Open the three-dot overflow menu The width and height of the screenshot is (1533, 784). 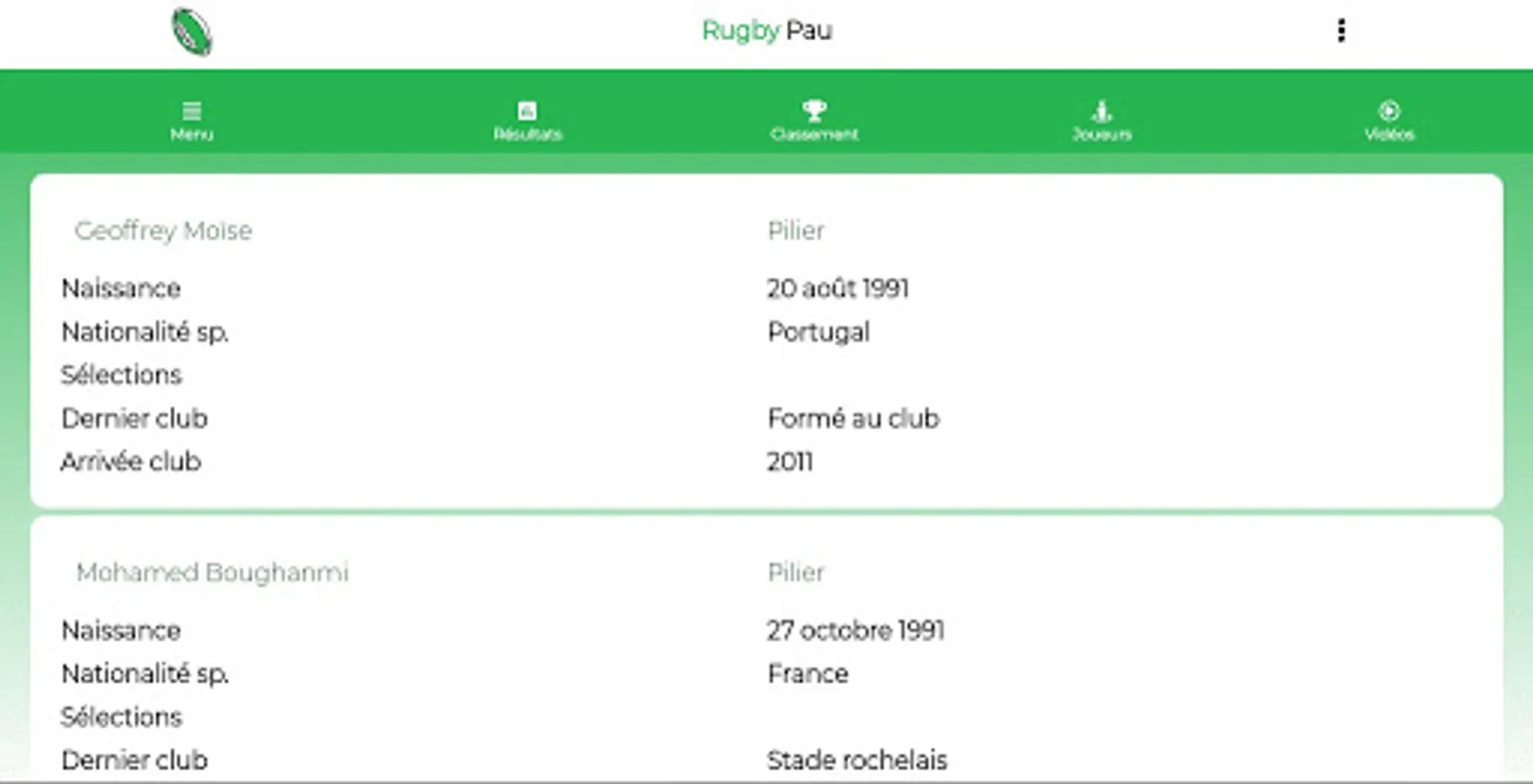click(x=1340, y=31)
